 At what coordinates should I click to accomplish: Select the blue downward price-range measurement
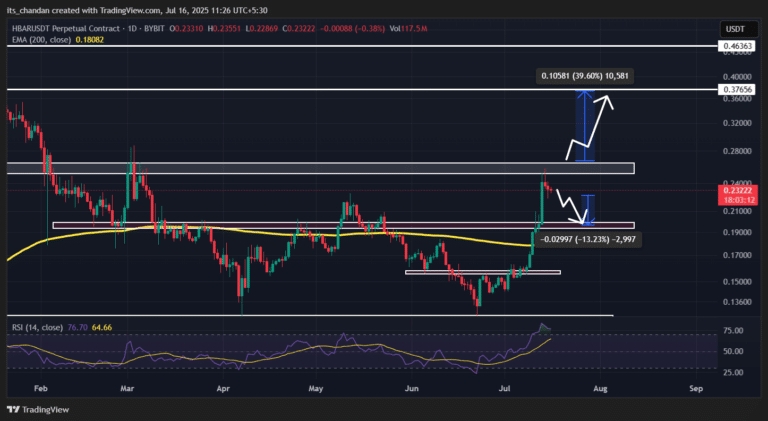point(588,209)
